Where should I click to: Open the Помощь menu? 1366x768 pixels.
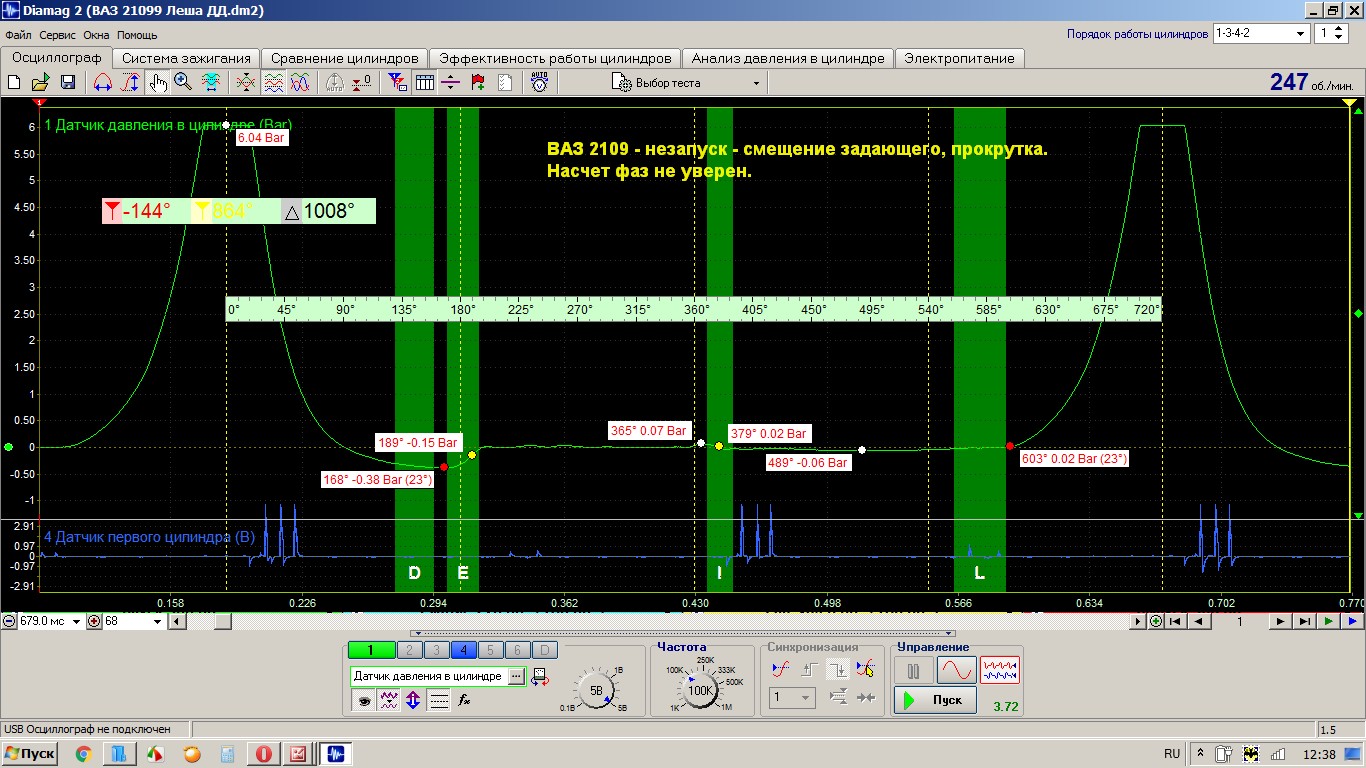pos(137,34)
